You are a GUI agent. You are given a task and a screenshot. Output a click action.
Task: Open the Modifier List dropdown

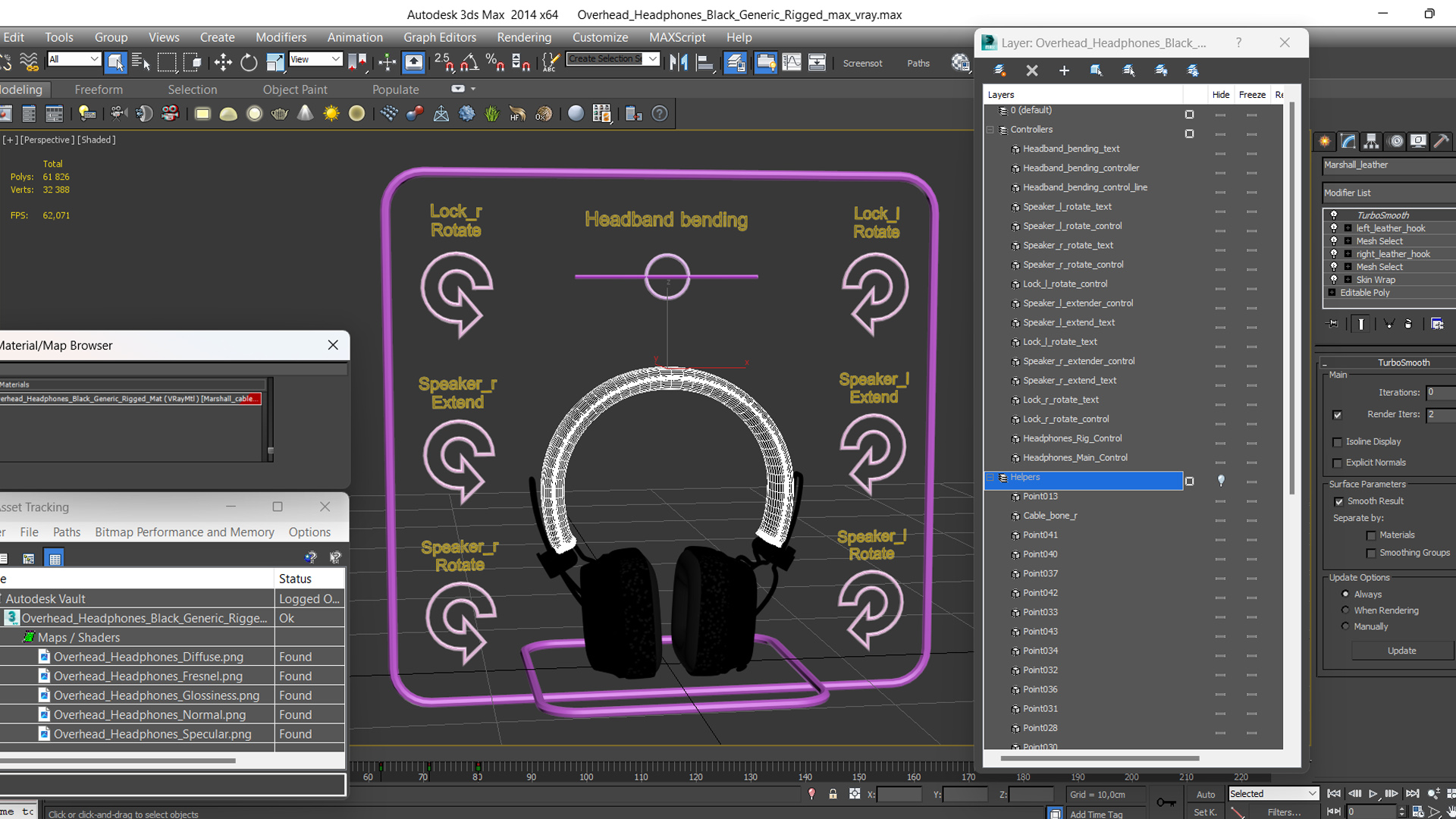click(1389, 193)
